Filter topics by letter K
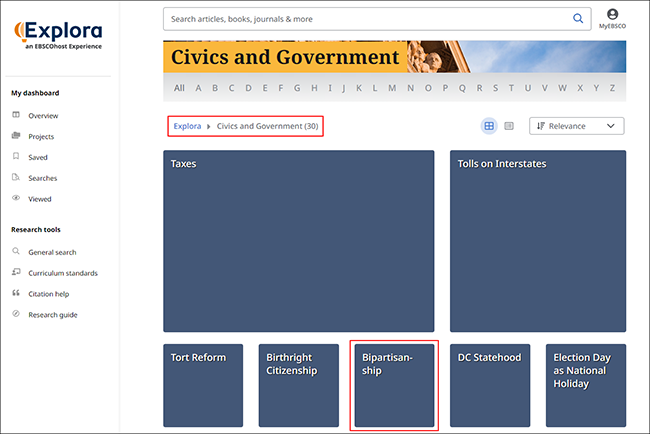 (359, 88)
